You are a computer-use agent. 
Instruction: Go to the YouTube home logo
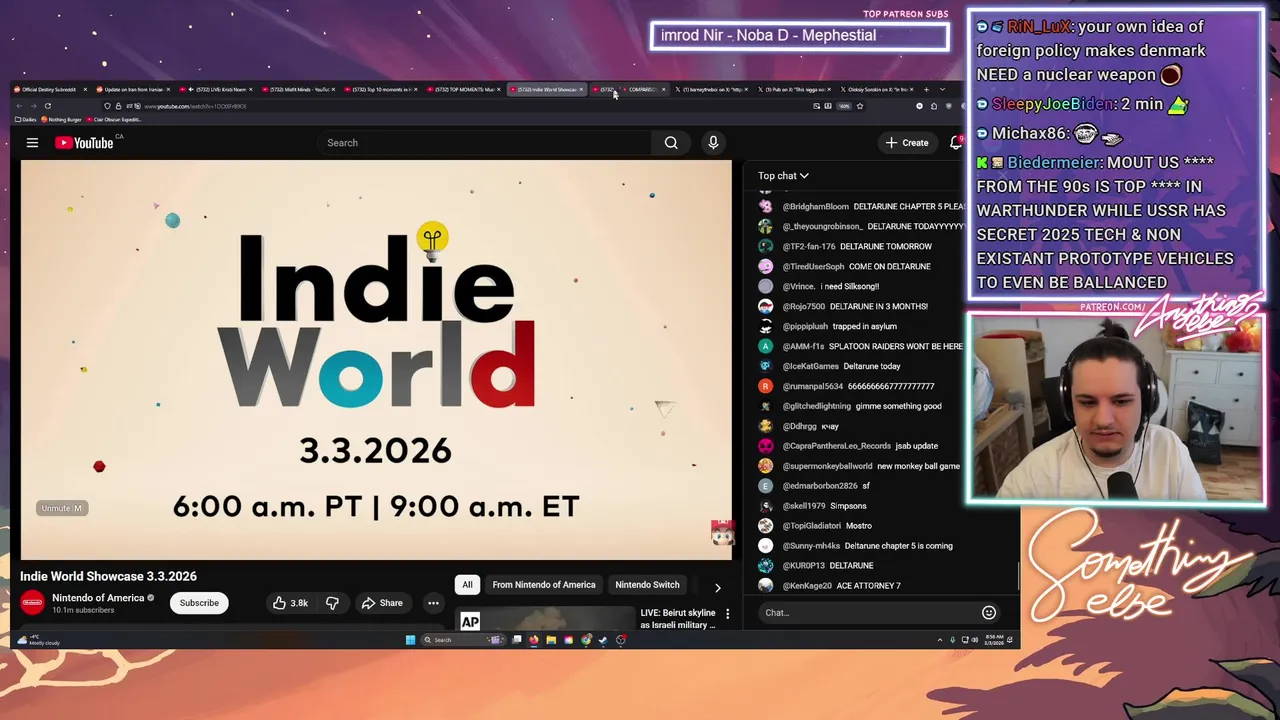point(84,143)
